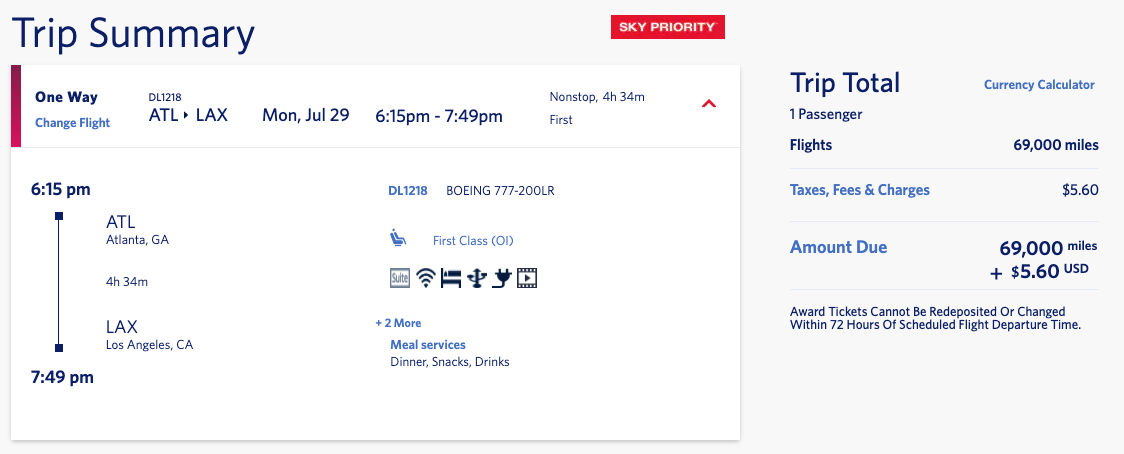The image size is (1124, 454).
Task: Open Taxes, Fees & Charges breakdown
Action: point(859,190)
